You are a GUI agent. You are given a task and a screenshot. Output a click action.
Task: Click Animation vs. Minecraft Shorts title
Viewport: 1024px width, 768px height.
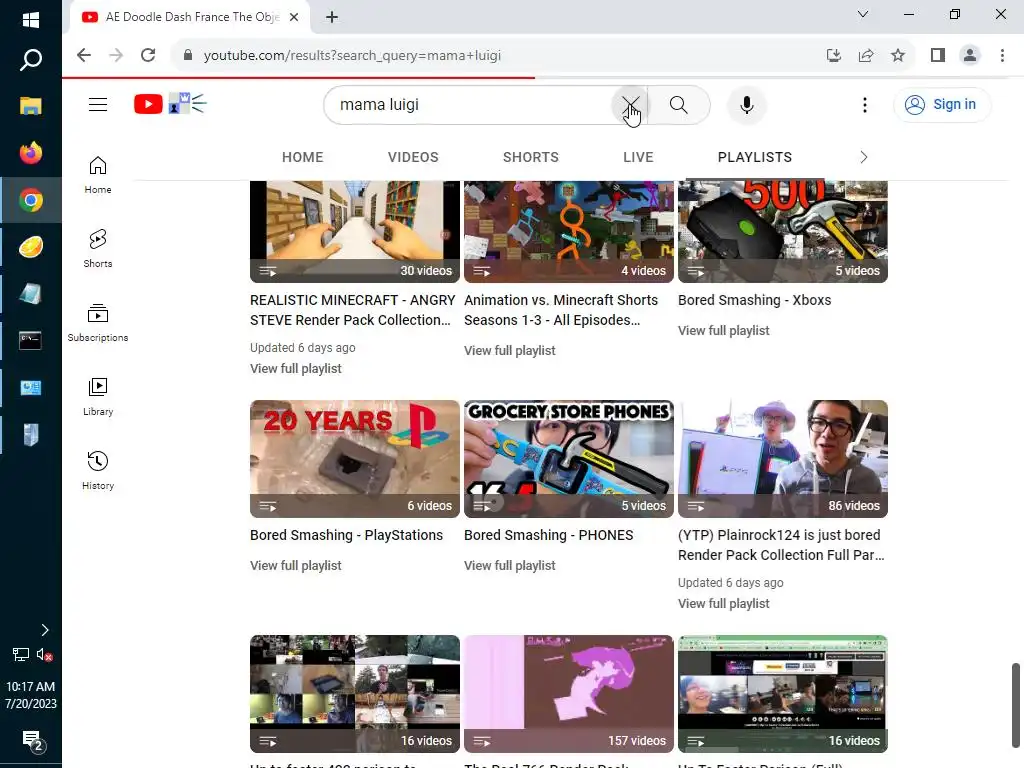561,310
